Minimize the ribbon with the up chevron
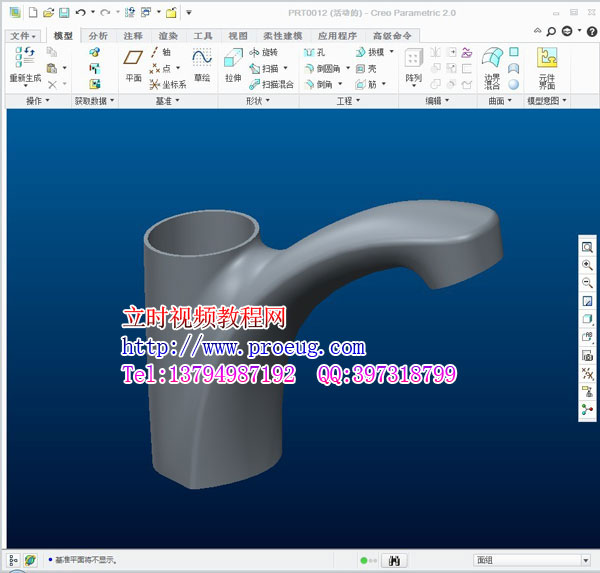This screenshot has width=600, height=573. point(538,31)
